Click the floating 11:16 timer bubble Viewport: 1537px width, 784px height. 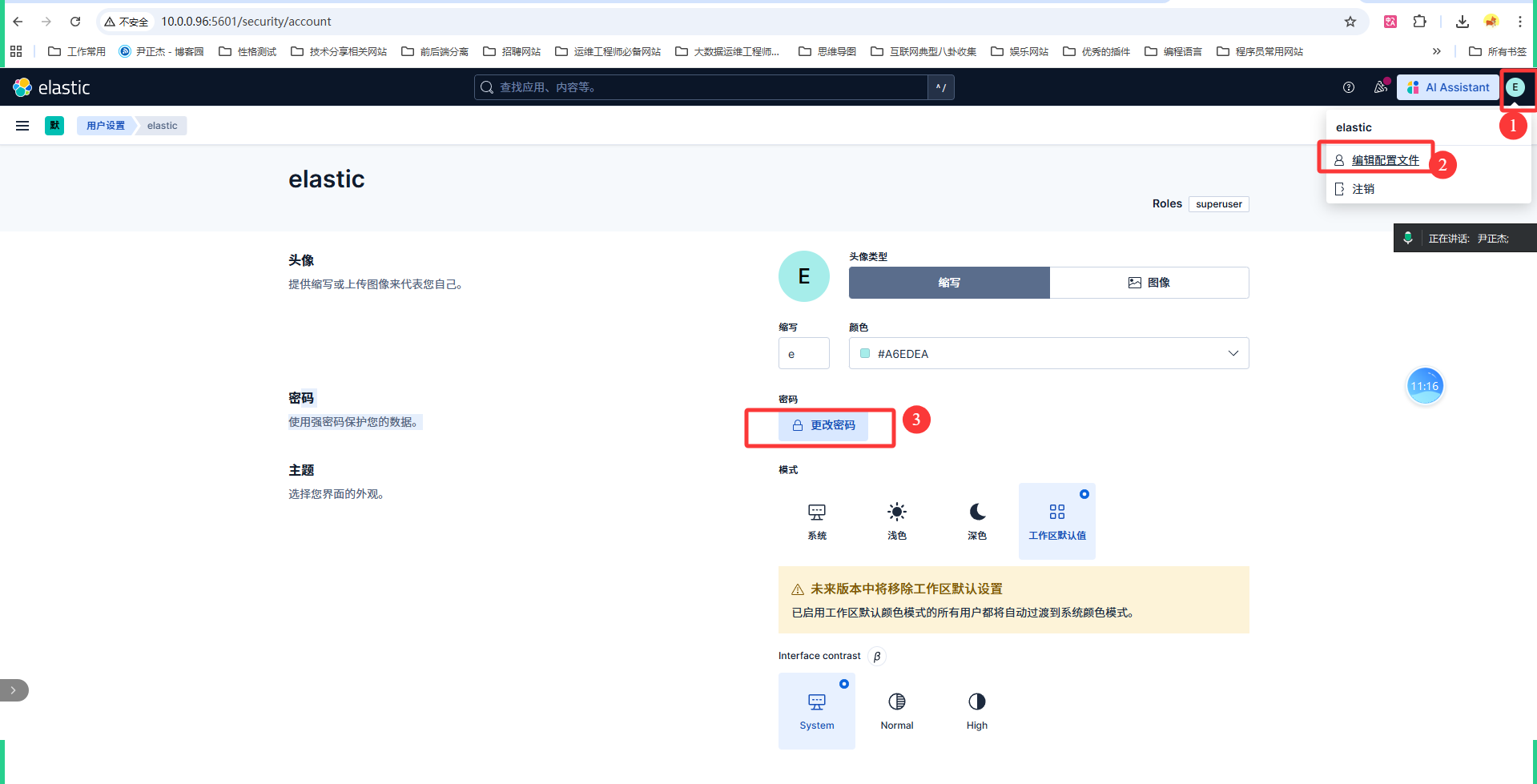pyautogui.click(x=1425, y=386)
